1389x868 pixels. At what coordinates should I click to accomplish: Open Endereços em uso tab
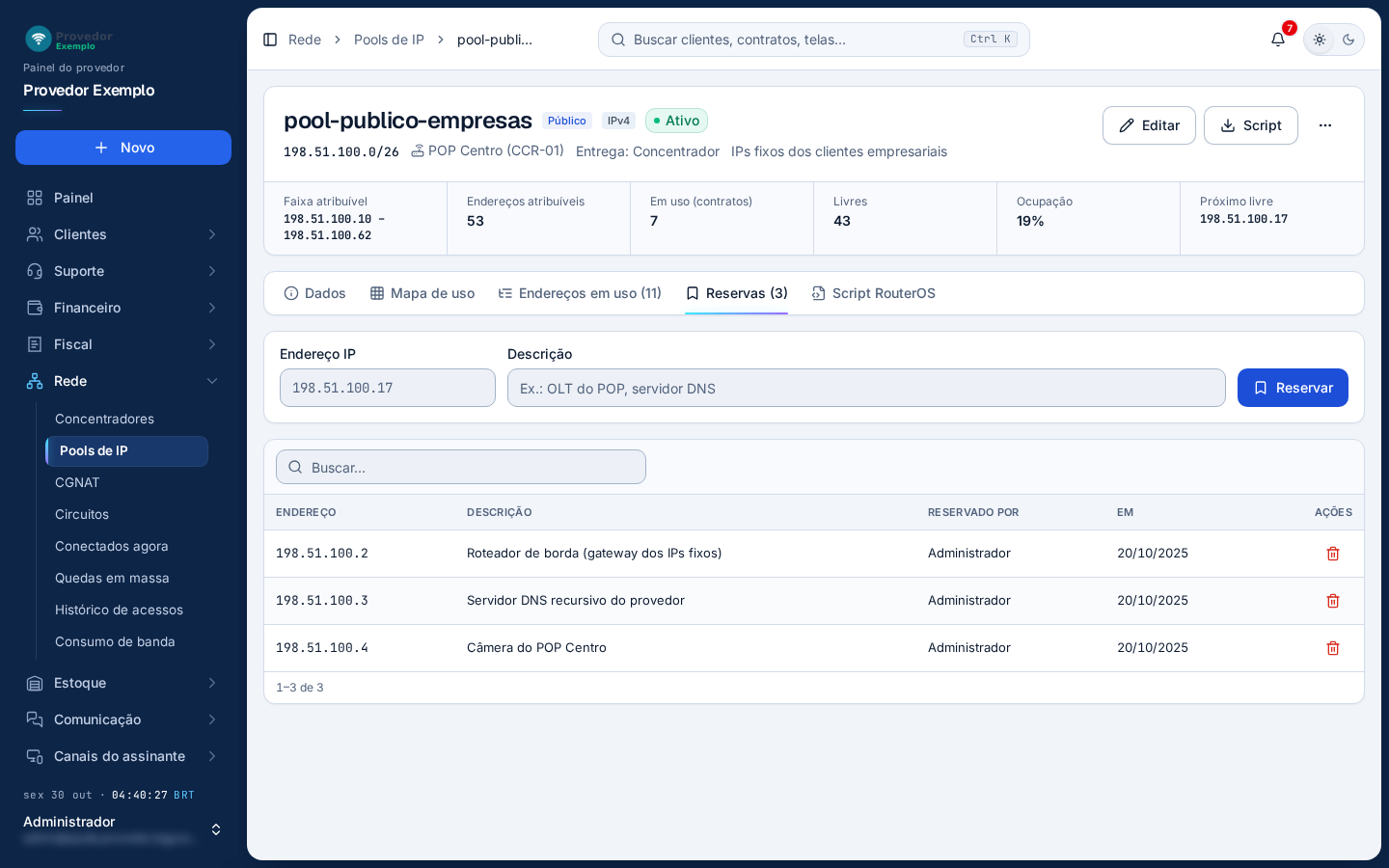click(580, 293)
